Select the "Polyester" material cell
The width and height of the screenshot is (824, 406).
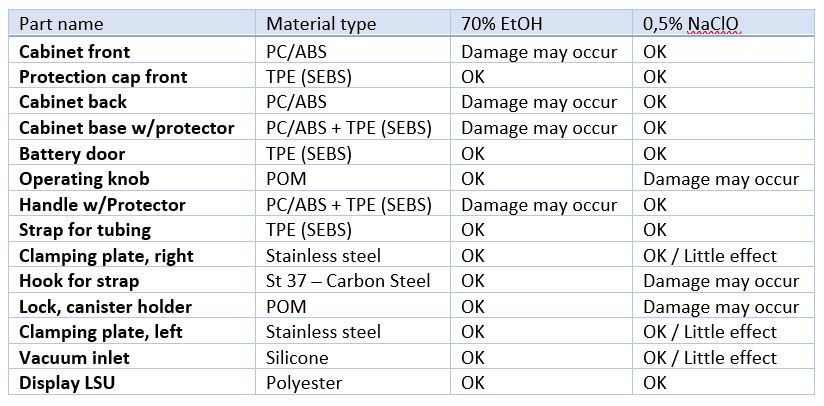pos(304,383)
